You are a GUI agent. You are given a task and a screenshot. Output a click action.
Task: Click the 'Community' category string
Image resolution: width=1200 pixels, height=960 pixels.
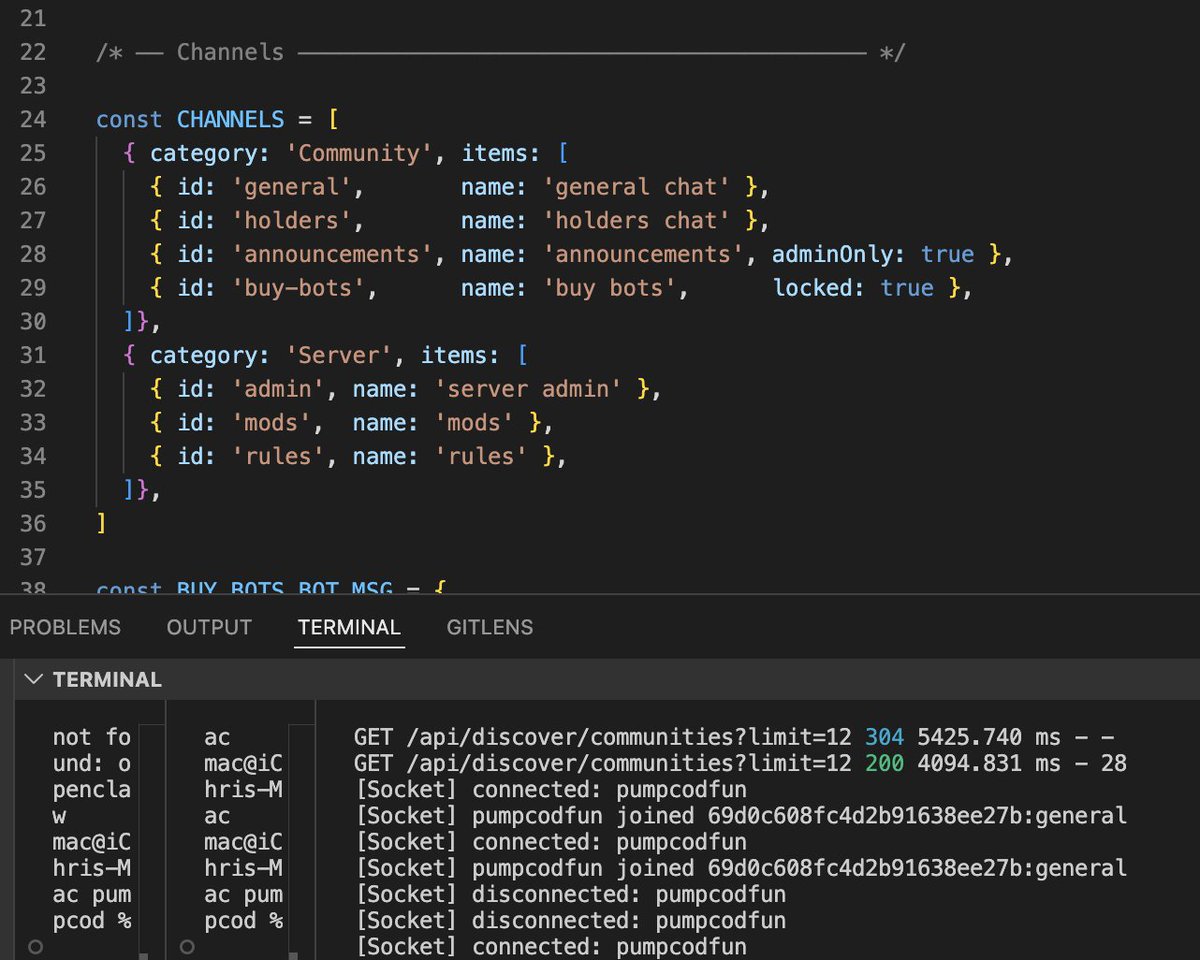point(359,153)
